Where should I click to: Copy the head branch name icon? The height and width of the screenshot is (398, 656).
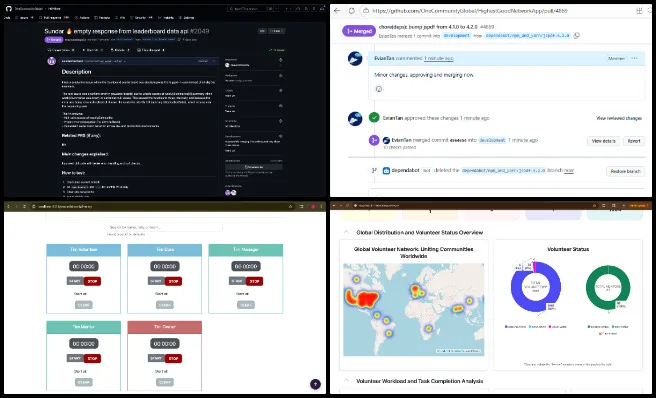point(577,36)
